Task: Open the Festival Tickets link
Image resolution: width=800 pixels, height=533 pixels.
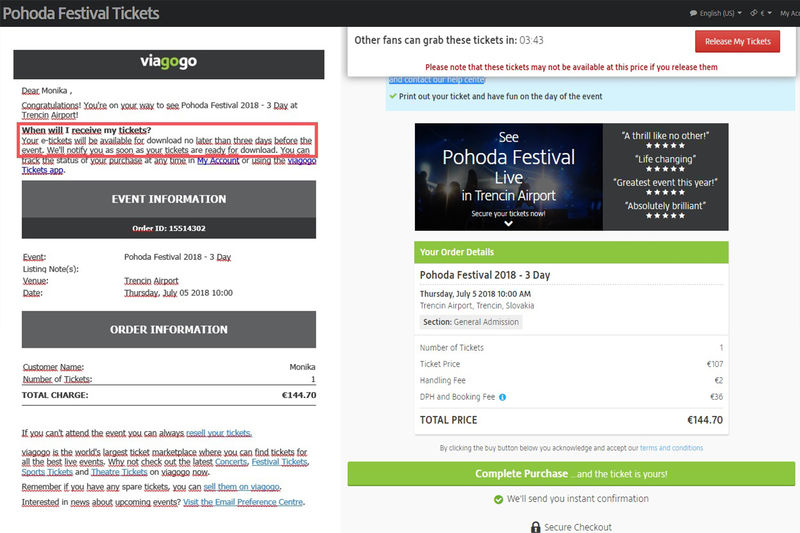Action: (280, 462)
